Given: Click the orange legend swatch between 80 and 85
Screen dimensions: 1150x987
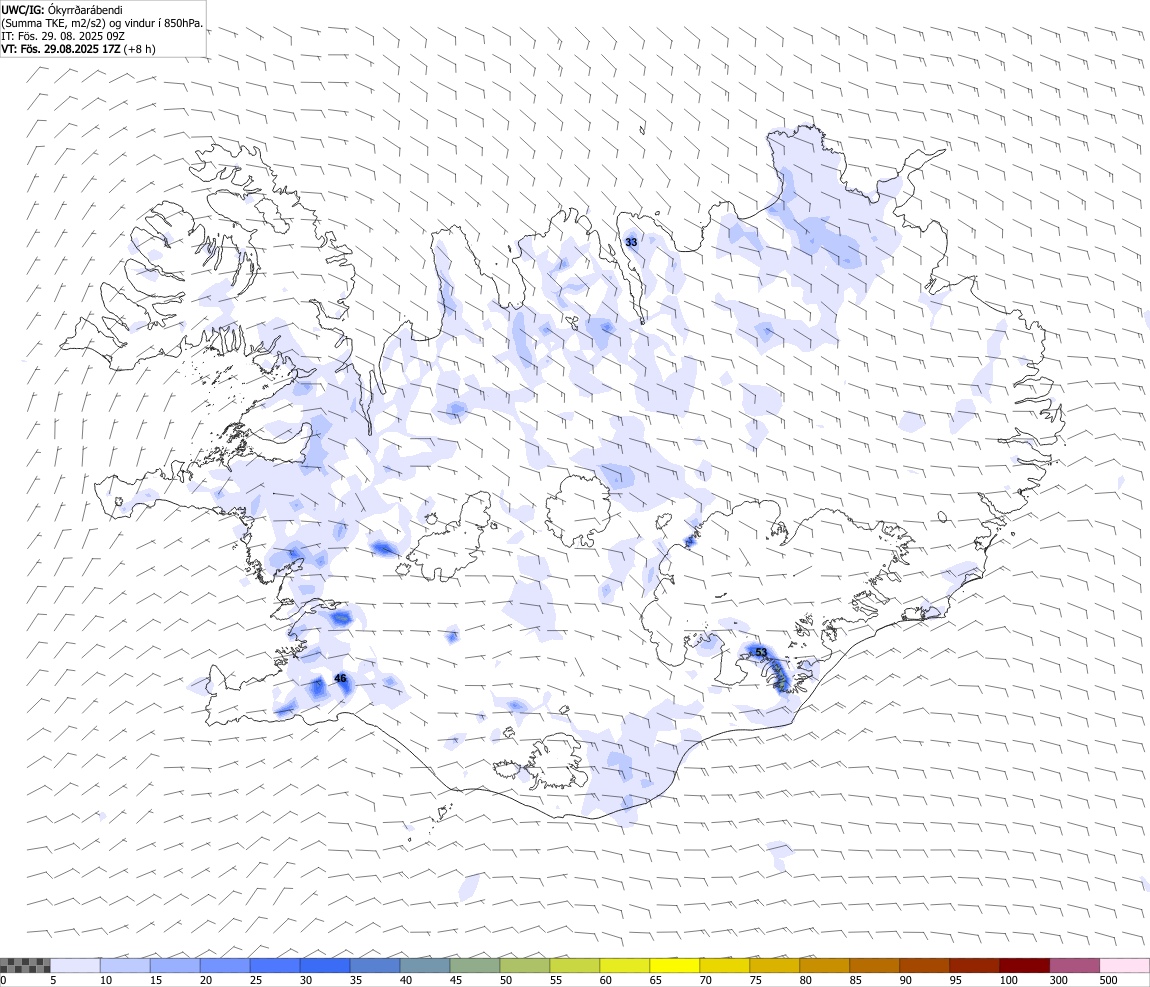Looking at the screenshot, I should tap(824, 965).
